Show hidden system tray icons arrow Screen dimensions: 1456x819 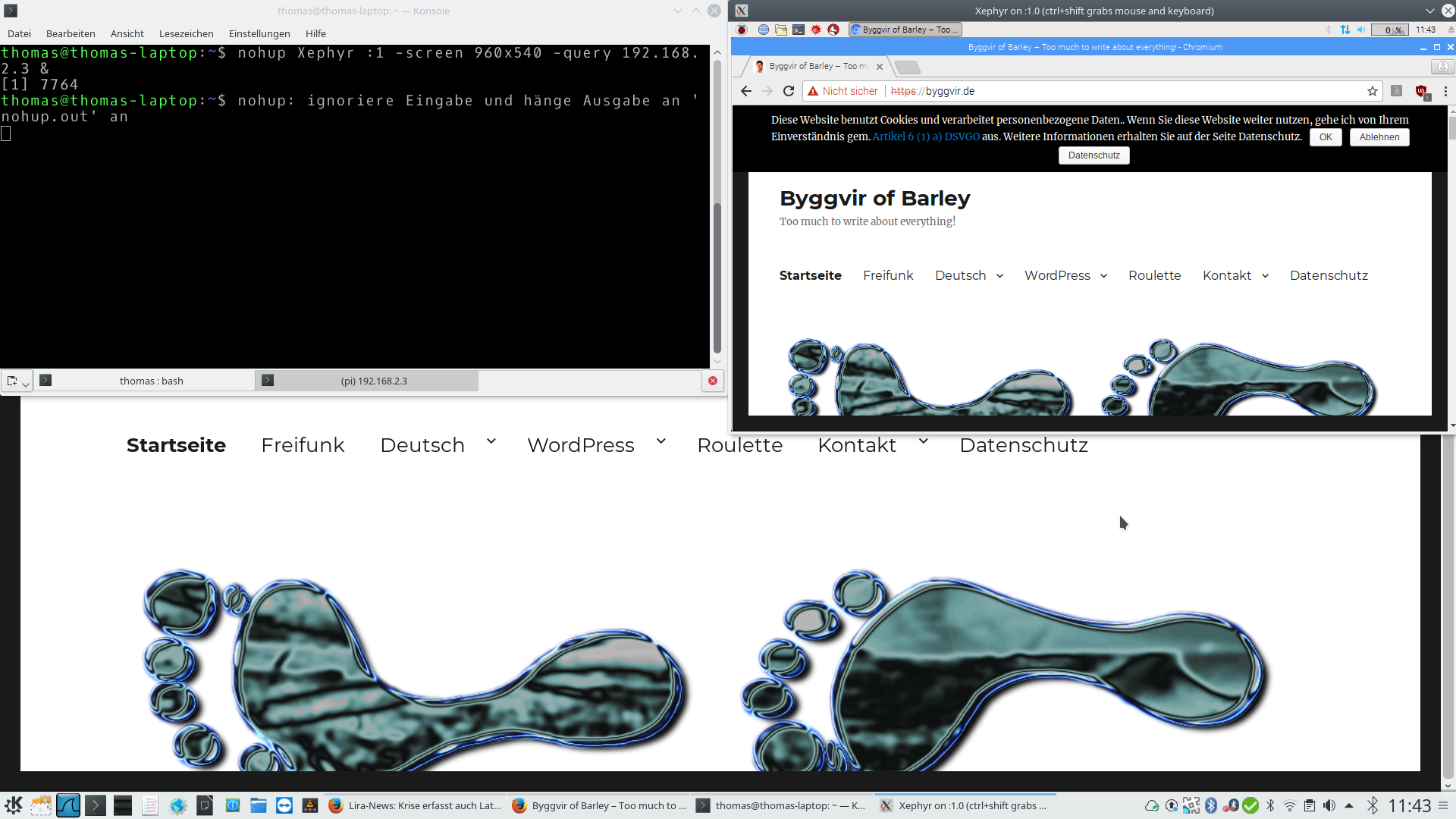[1349, 805]
